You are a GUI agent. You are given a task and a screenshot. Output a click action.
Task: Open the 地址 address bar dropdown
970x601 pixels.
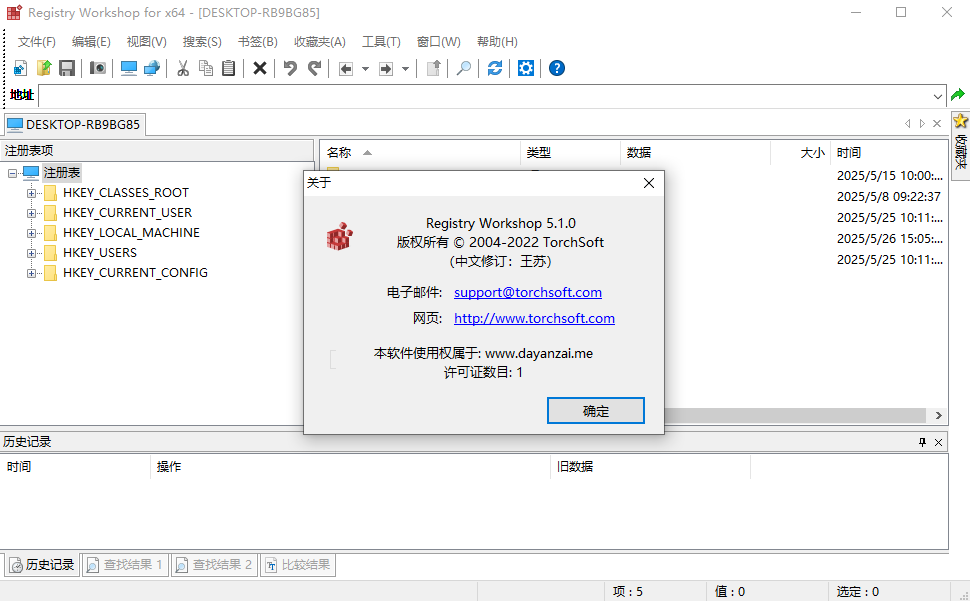coord(938,96)
